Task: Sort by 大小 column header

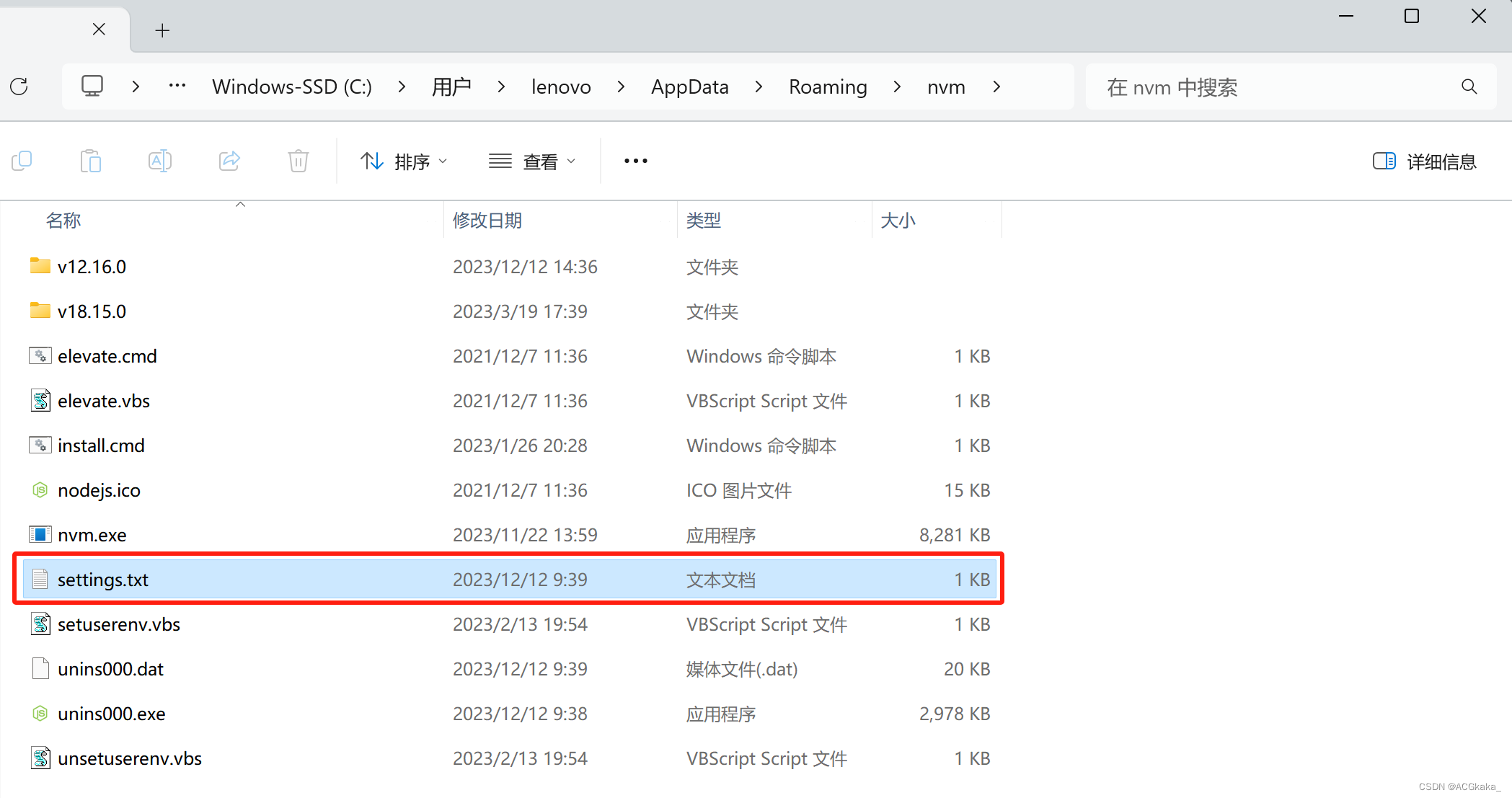Action: pyautogui.click(x=898, y=221)
